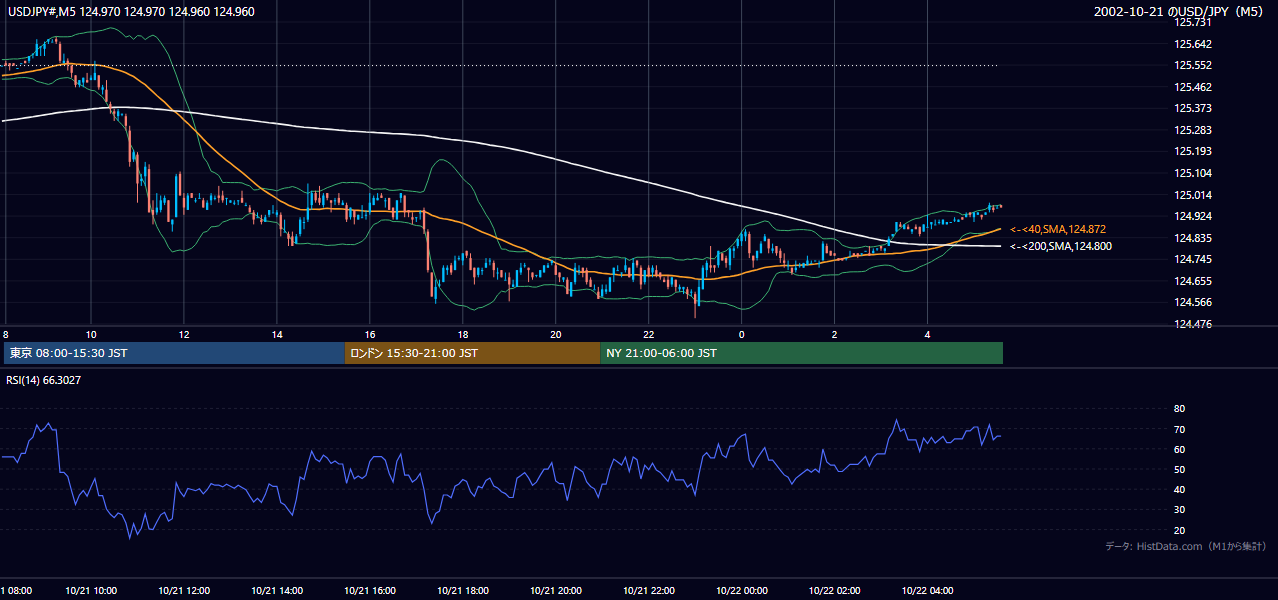Click hour label 14 under the price chart
The image size is (1278, 600).
tap(277, 334)
